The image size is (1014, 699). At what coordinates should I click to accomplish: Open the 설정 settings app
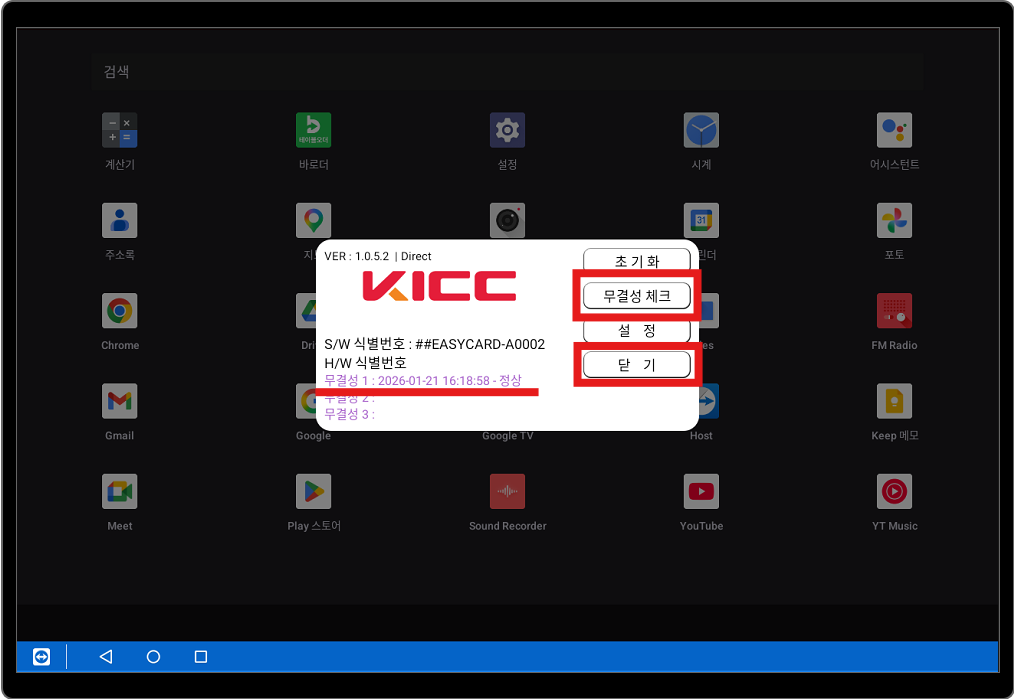pyautogui.click(x=508, y=130)
